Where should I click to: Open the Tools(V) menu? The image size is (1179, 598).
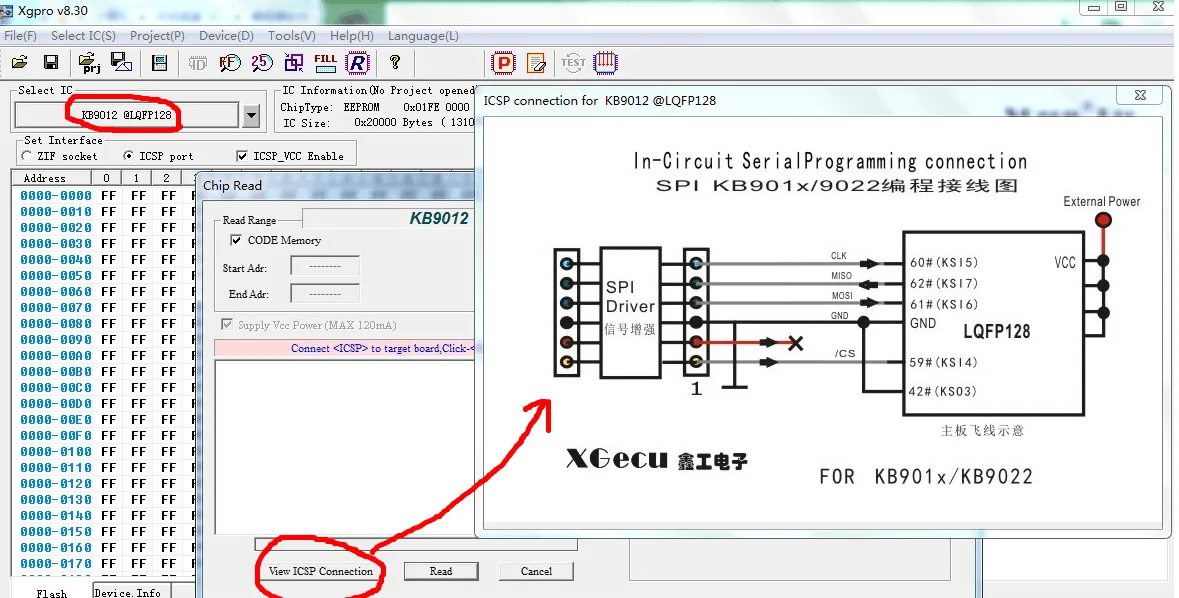[292, 36]
